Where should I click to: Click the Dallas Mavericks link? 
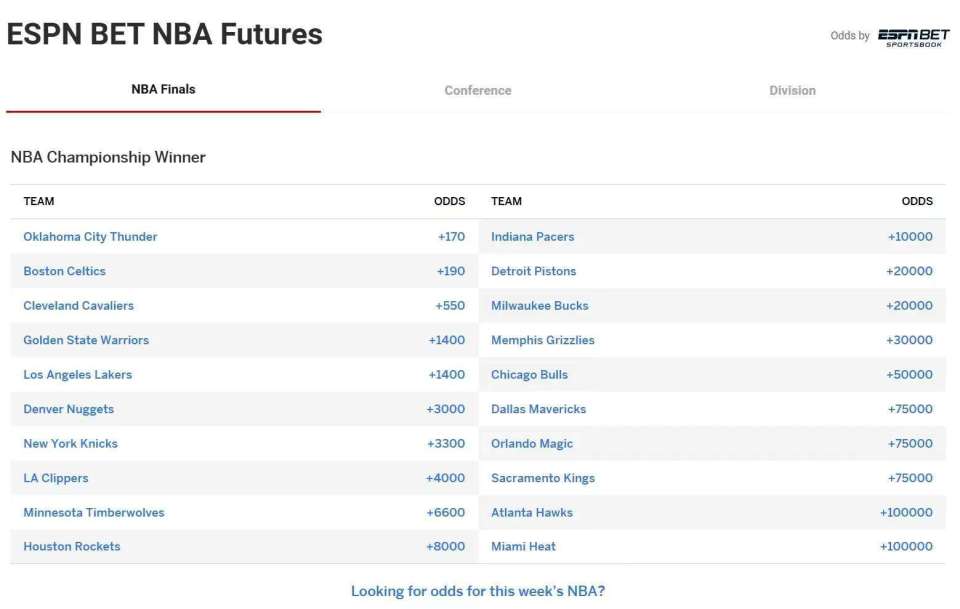click(x=538, y=409)
